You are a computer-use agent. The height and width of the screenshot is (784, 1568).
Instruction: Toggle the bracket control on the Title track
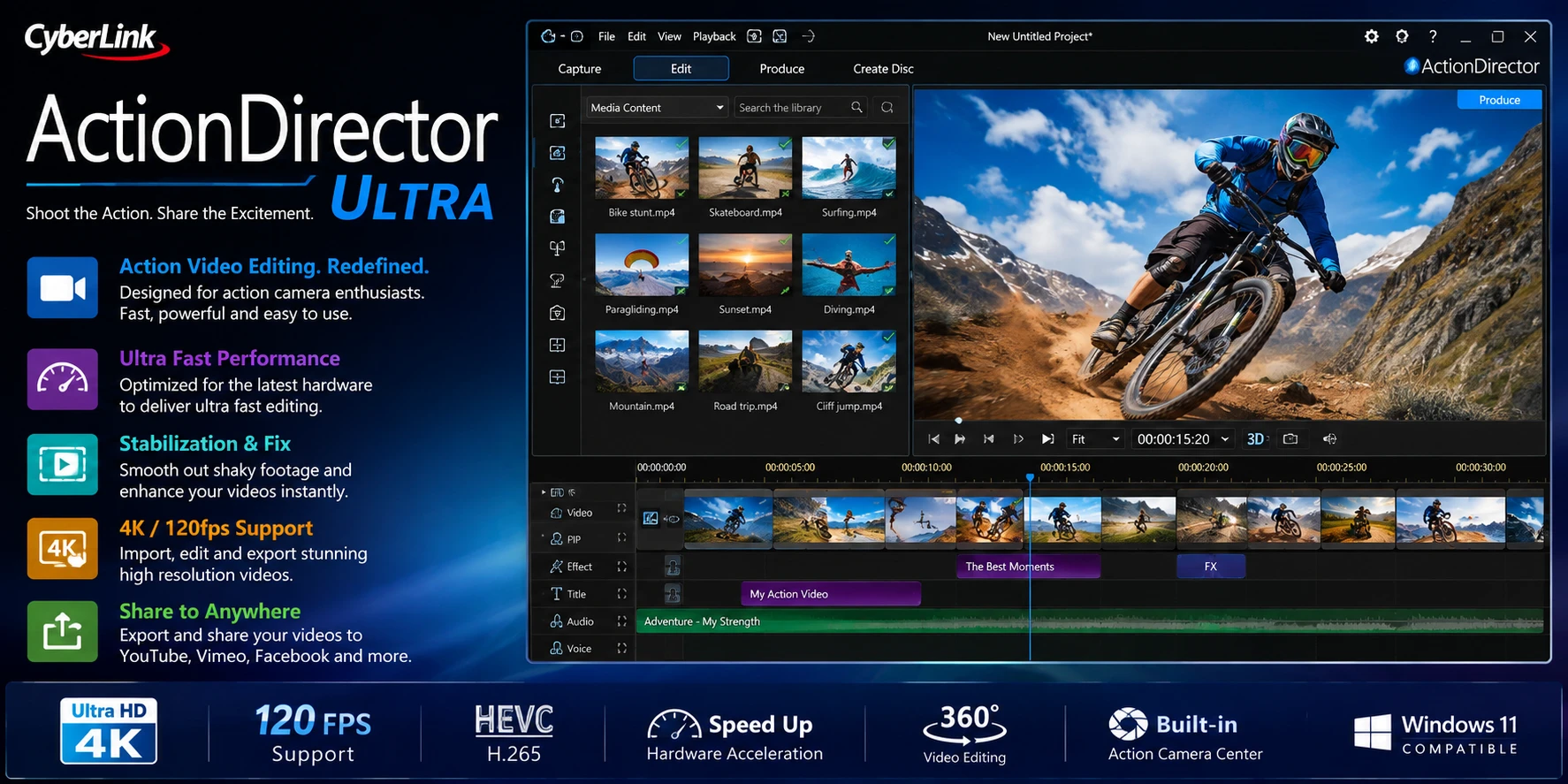click(622, 594)
